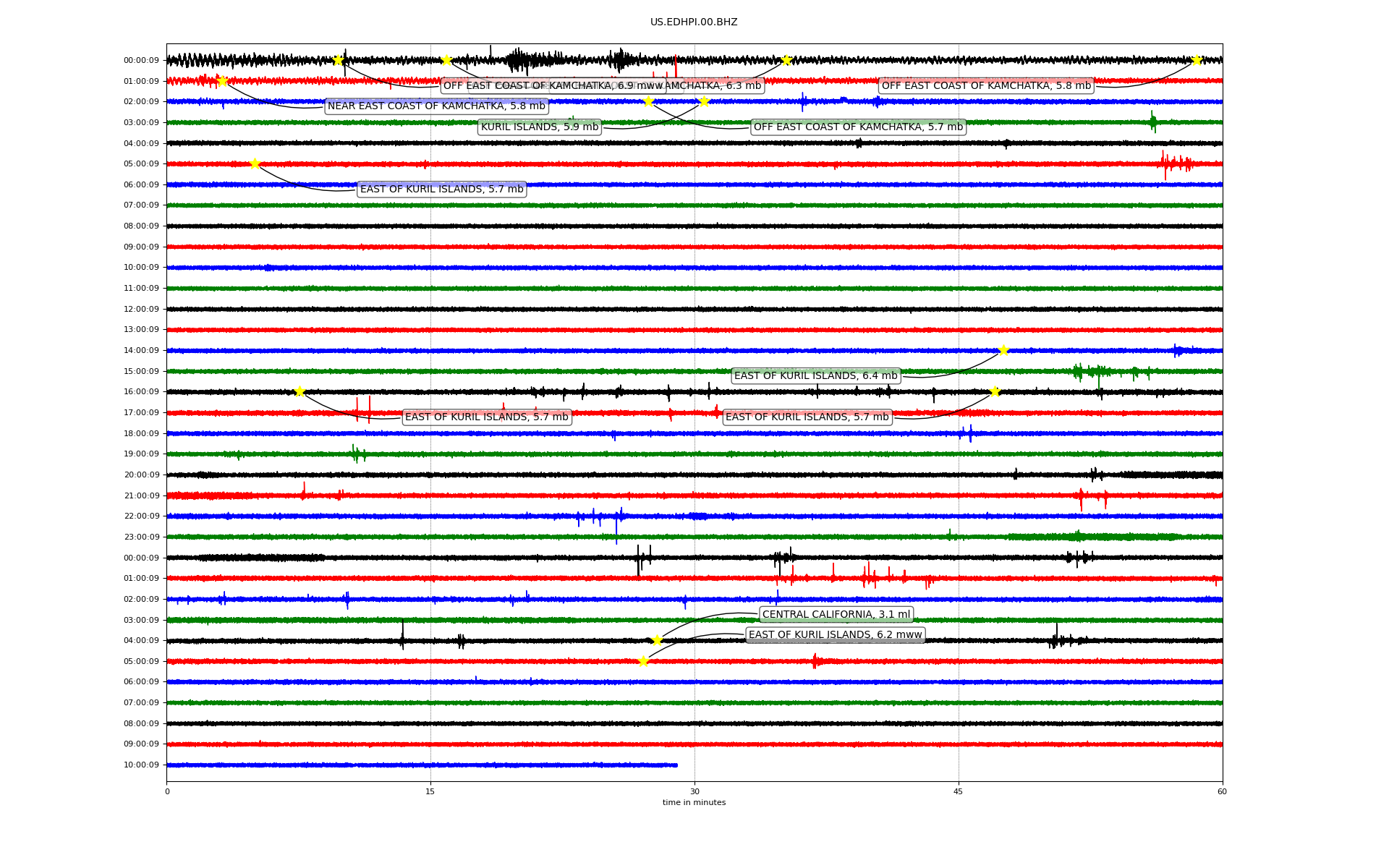Viewport: 1389px width, 868px height.
Task: Click the 16:00:09 trace time label
Action: click(141, 392)
